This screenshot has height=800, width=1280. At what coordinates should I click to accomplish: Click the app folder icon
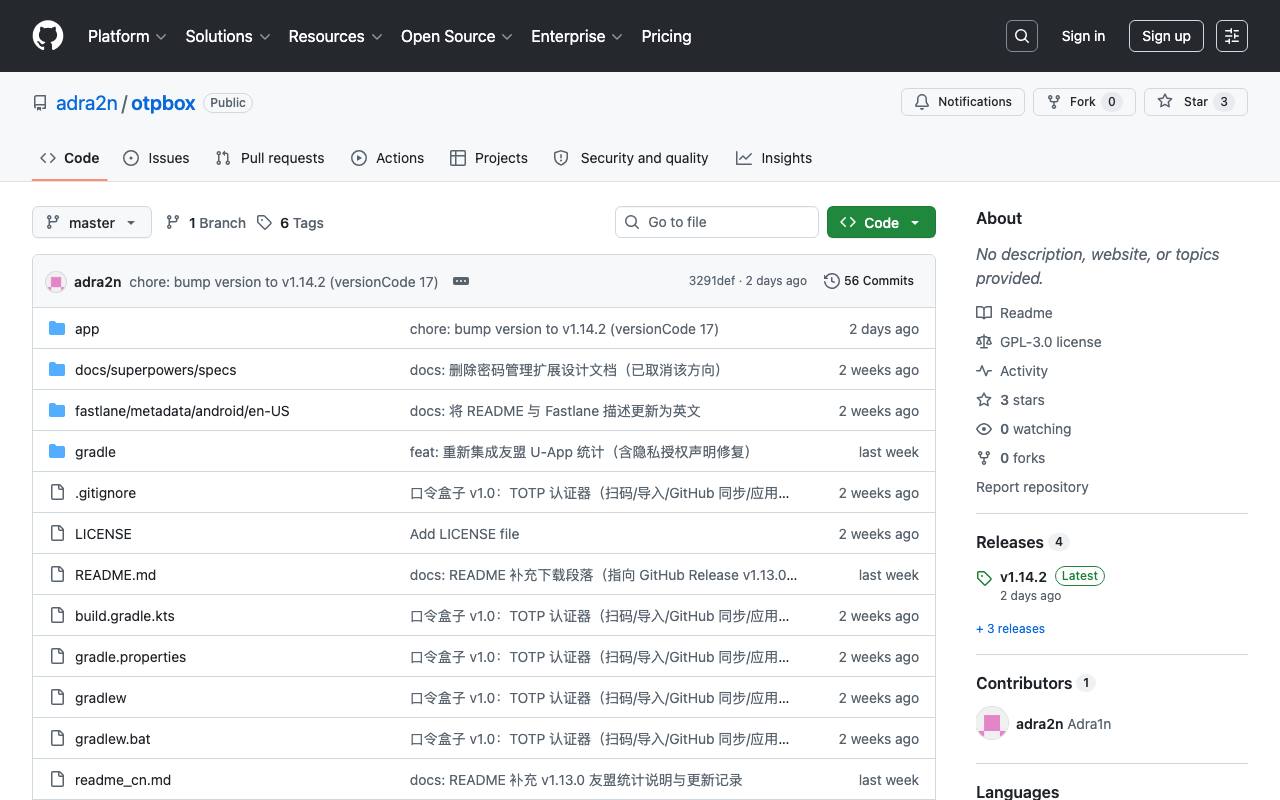(57, 329)
